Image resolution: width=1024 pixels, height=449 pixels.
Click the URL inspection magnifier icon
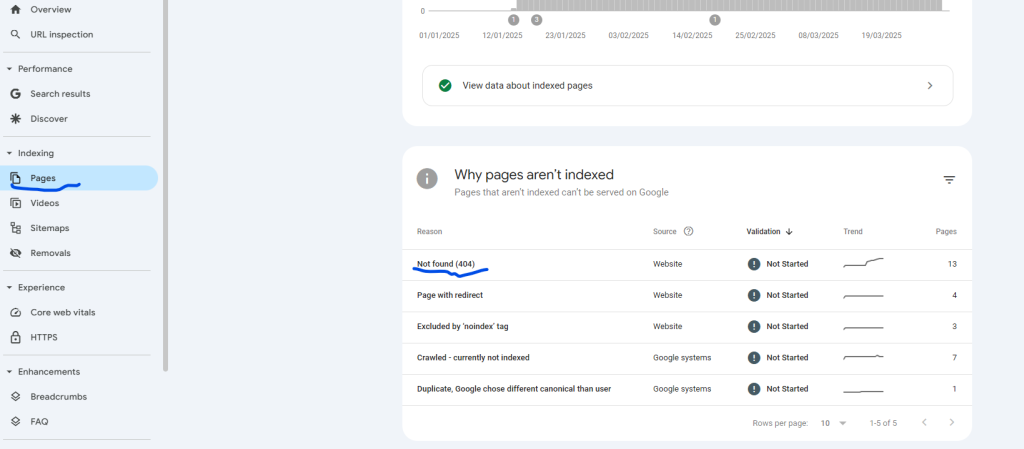coord(16,35)
